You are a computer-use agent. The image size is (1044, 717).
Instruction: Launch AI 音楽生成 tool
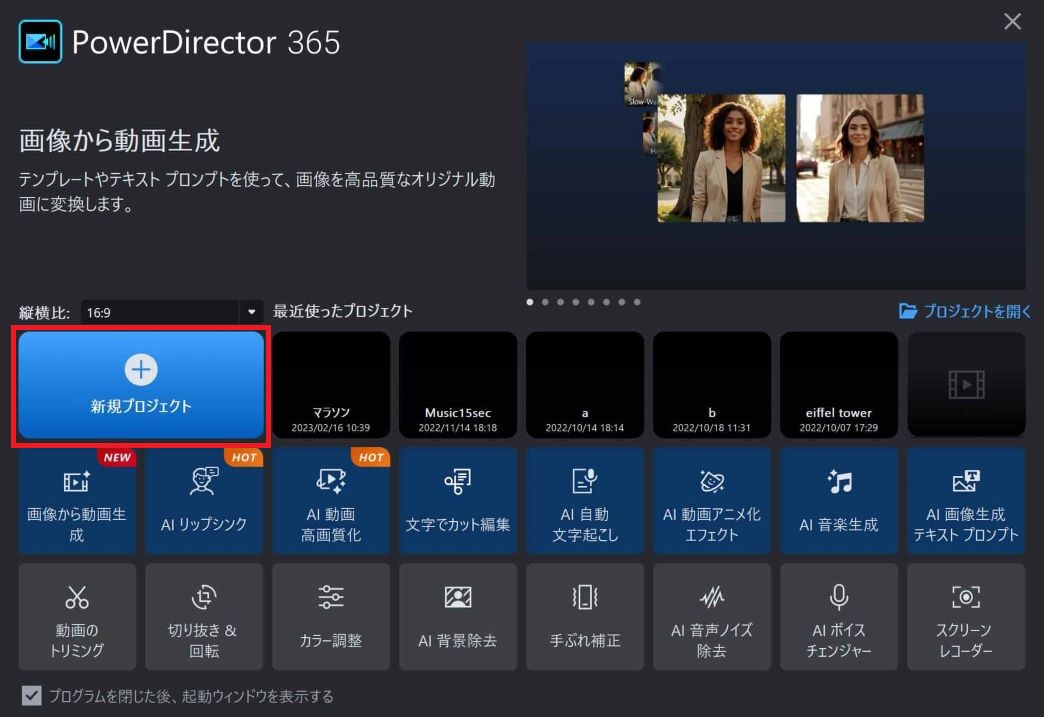[x=839, y=501]
